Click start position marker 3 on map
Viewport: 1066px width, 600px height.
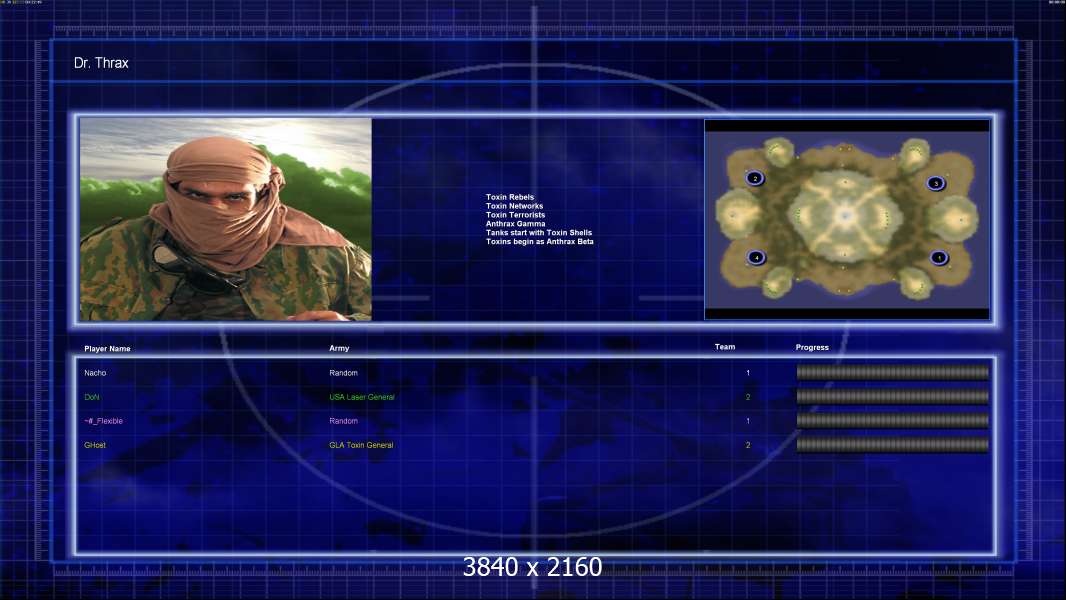(x=935, y=183)
